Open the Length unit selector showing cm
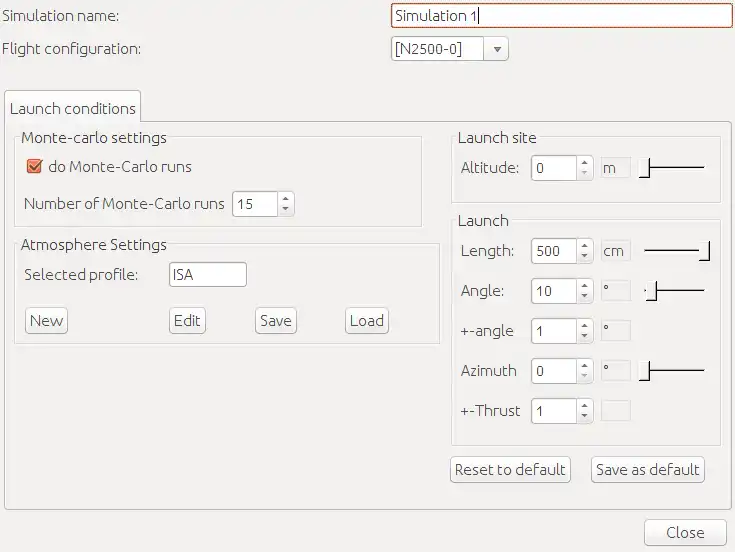The height and width of the screenshot is (552, 735). tap(615, 251)
